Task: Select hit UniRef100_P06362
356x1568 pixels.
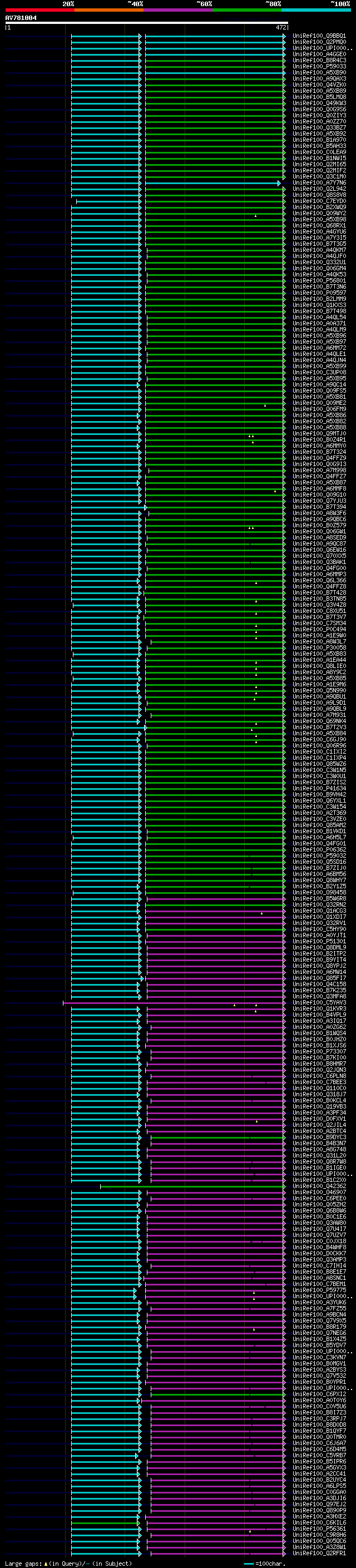Action: pos(319,850)
